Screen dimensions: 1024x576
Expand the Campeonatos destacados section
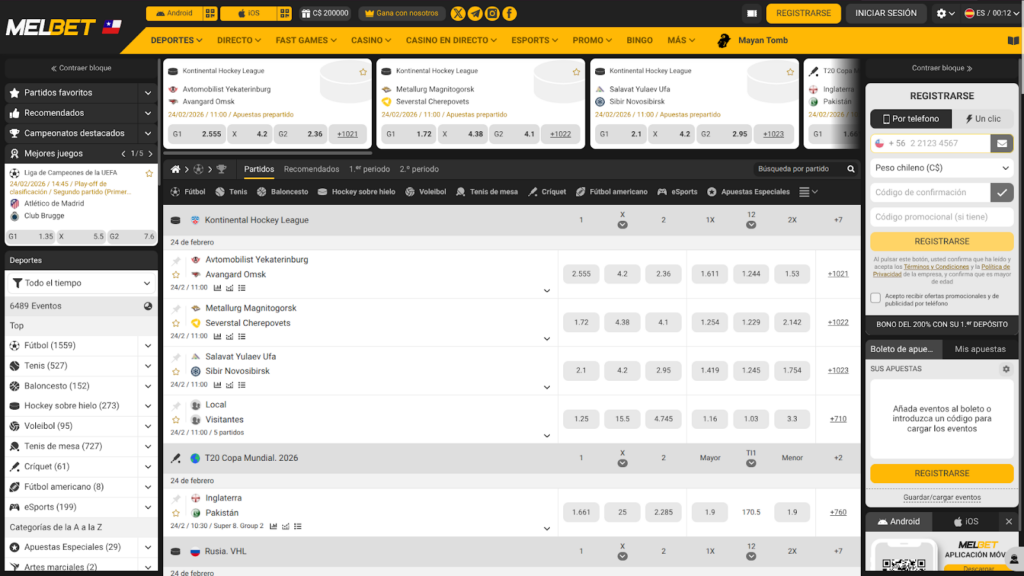(81, 133)
